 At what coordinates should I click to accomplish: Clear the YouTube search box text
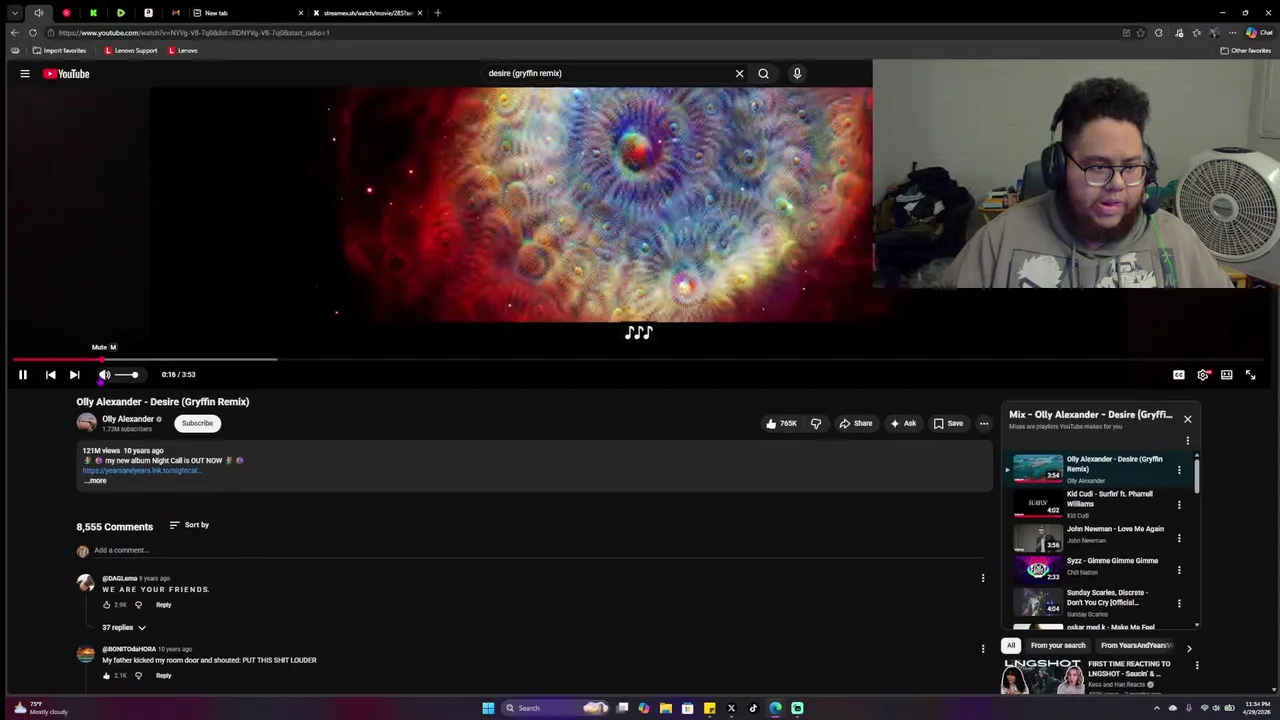point(740,73)
